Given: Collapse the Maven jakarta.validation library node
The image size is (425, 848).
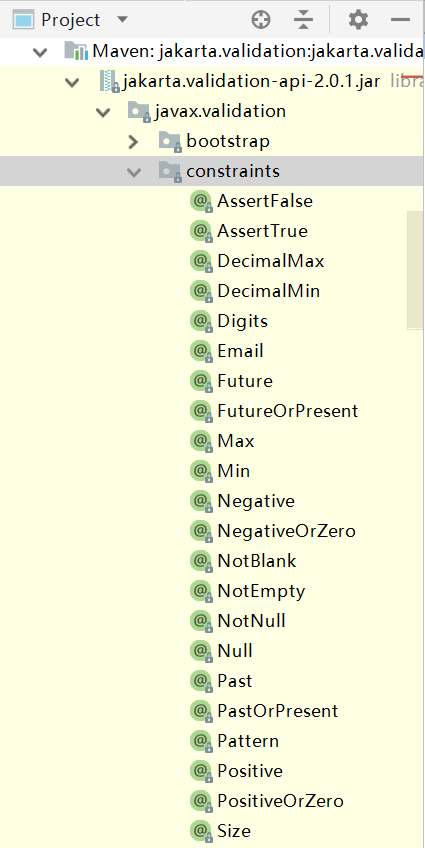Looking at the screenshot, I should point(39,52).
